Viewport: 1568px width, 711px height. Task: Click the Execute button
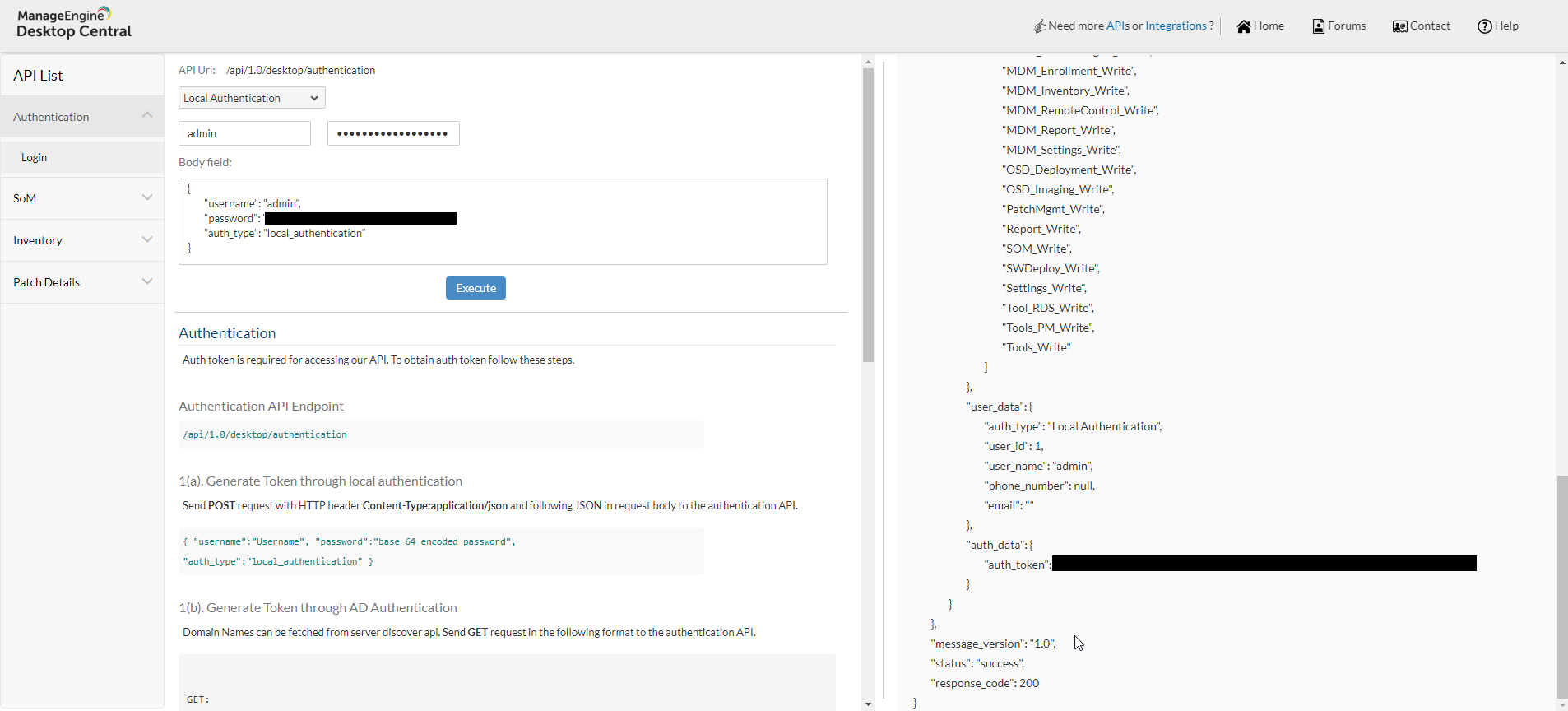coord(476,288)
